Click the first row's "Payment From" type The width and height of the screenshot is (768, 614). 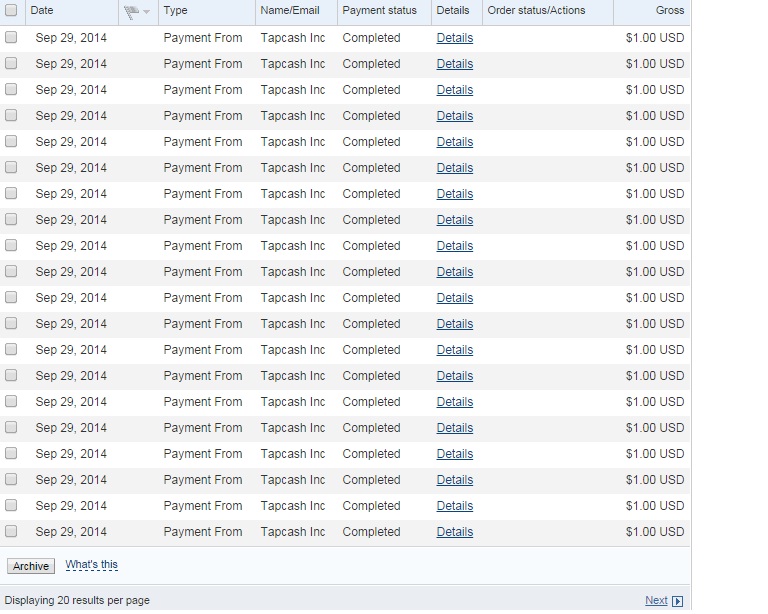(x=203, y=38)
